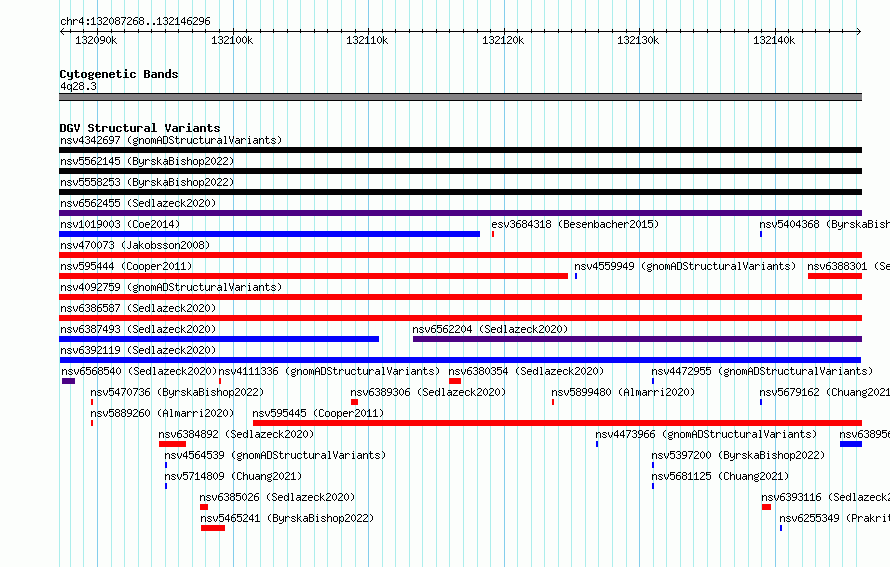The image size is (890, 567).
Task: Select nsv6562204 Sedlazeck2020 variant label
Action: [490, 329]
